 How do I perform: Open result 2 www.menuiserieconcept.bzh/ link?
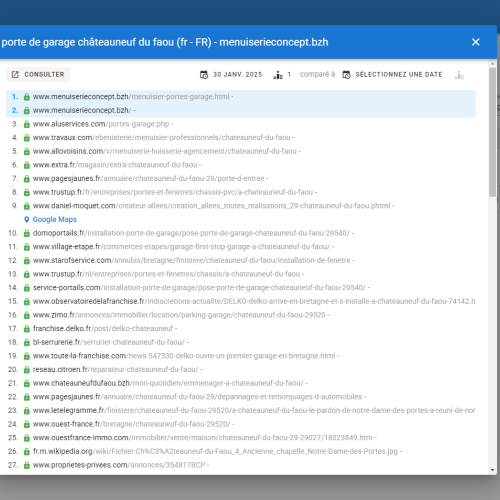point(82,110)
